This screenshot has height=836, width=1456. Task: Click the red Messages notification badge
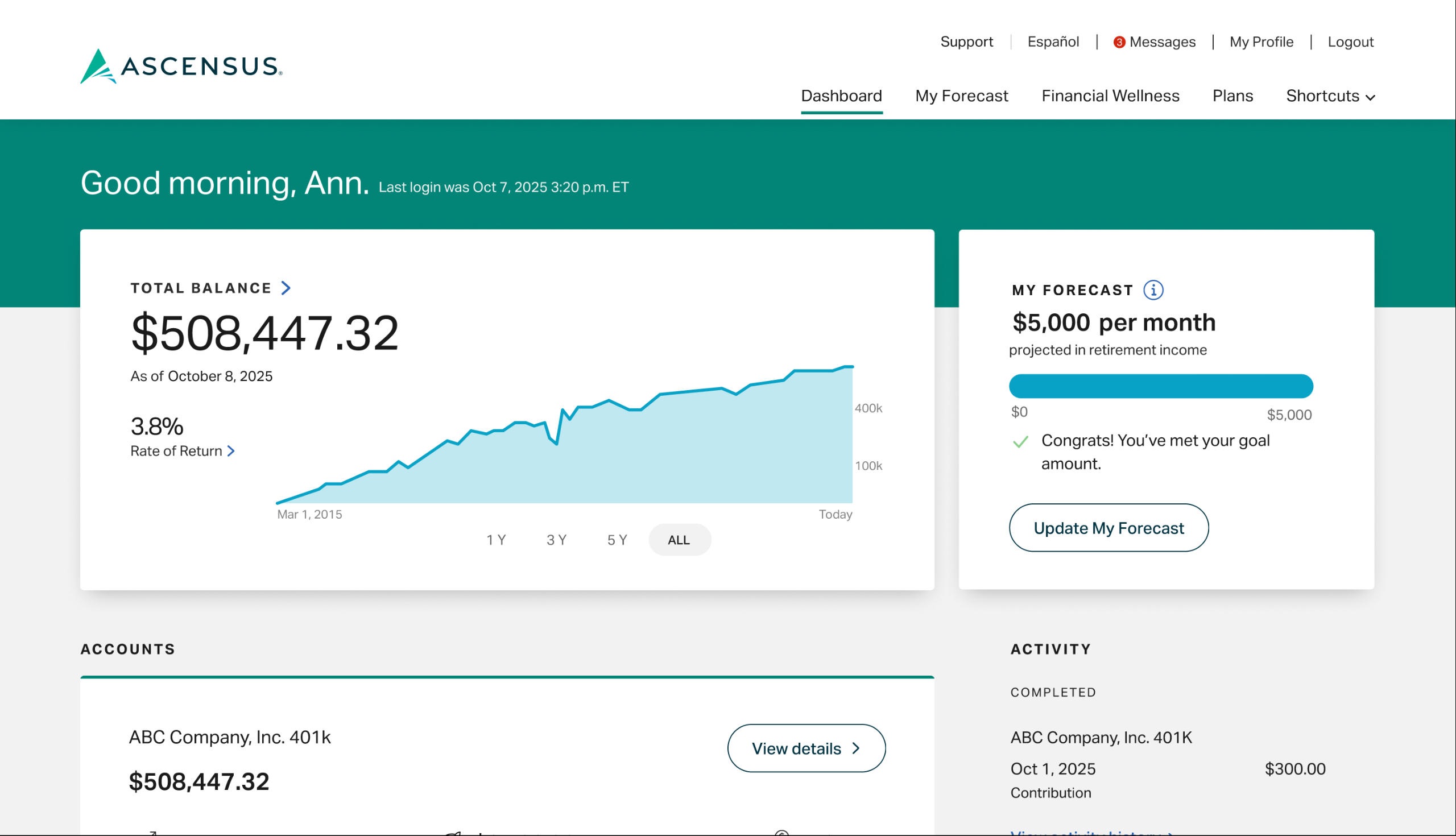[x=1118, y=43]
